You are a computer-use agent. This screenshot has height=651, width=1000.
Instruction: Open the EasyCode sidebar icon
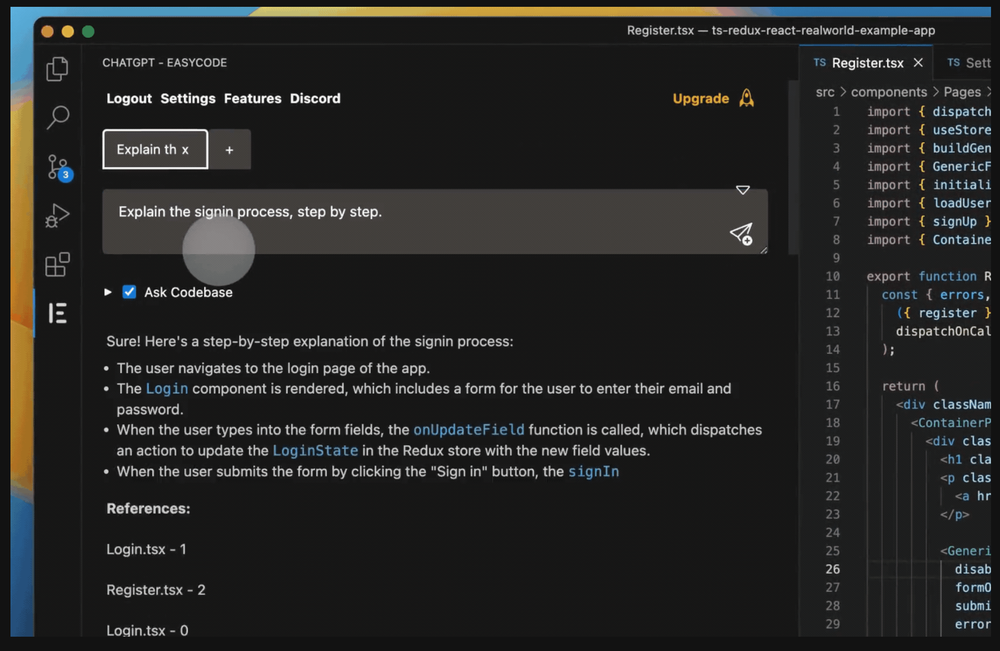(57, 313)
